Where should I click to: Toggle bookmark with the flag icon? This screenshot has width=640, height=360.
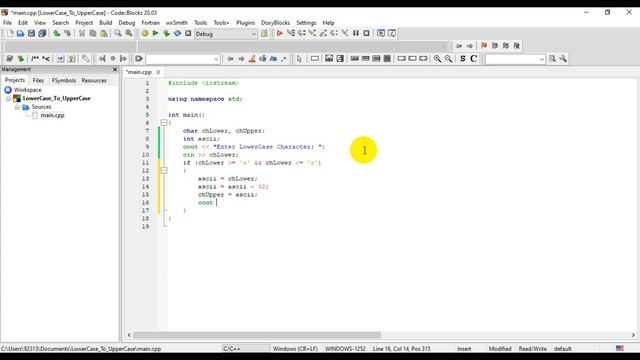click(484, 46)
